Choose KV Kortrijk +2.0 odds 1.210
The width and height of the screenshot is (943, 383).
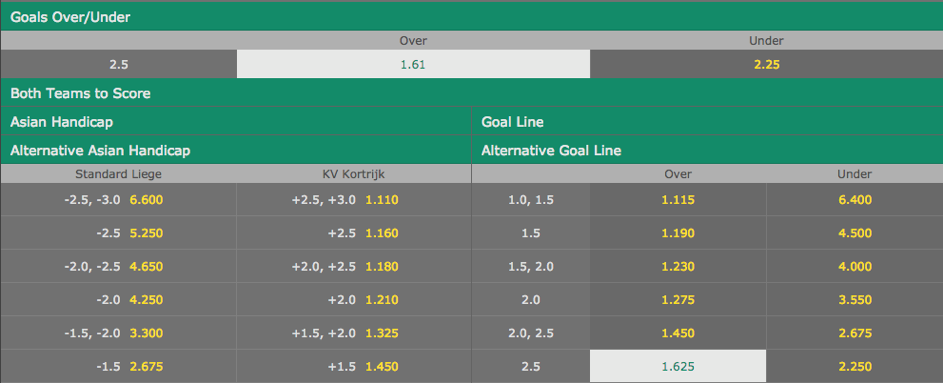(x=354, y=299)
